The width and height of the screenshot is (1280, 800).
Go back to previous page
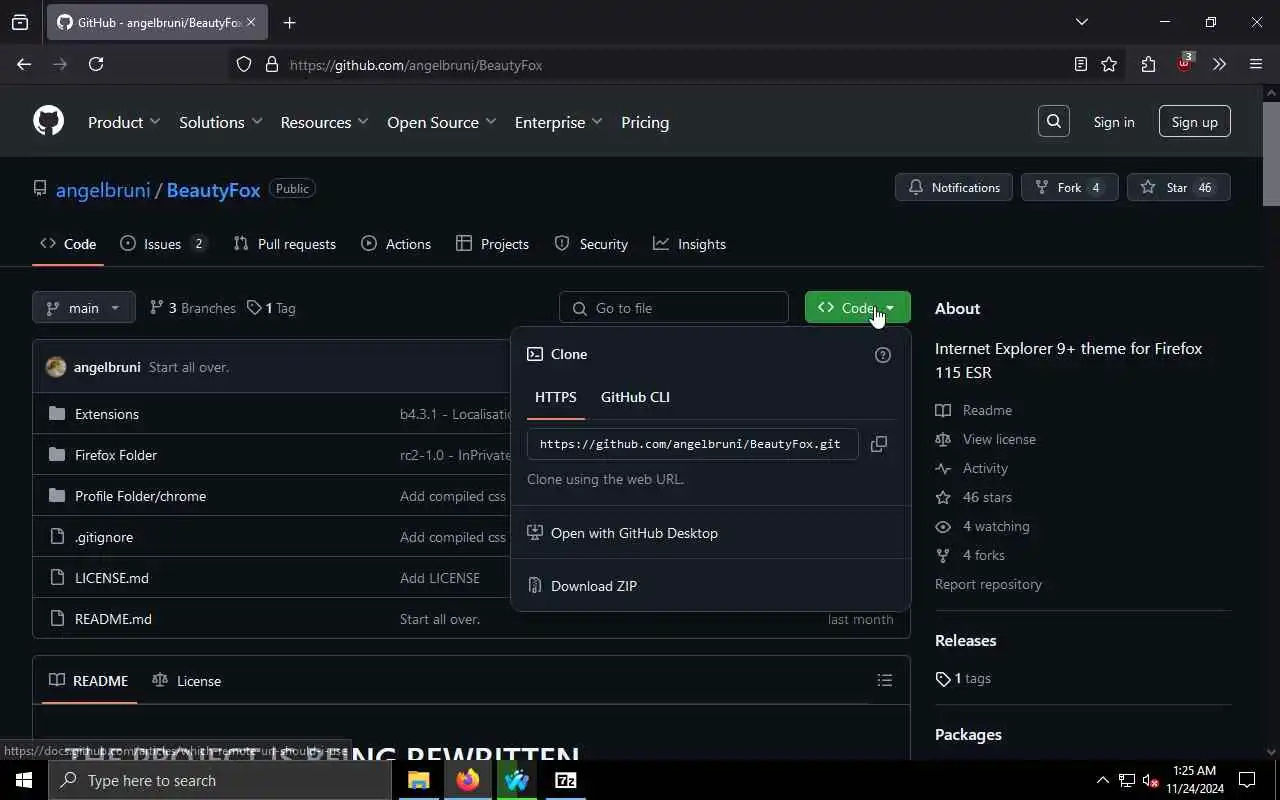24,64
